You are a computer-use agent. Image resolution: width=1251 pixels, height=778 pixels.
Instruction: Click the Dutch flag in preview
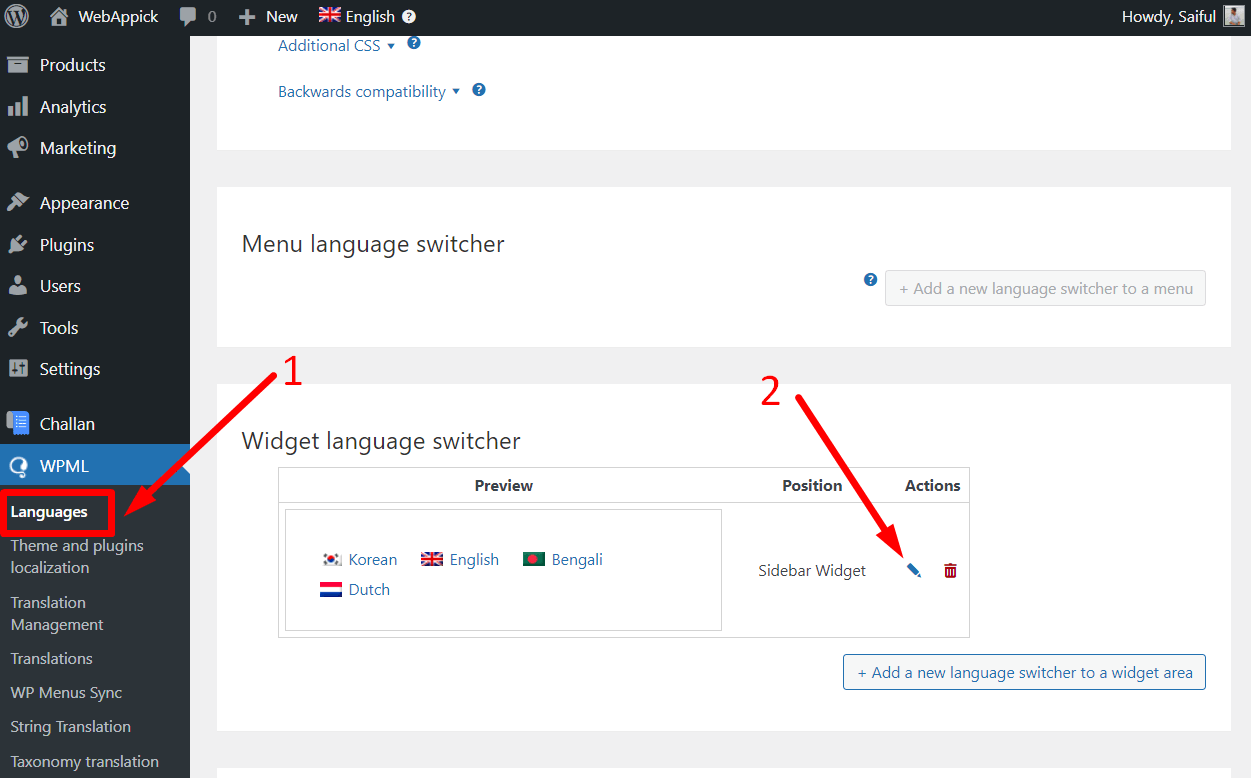(x=331, y=589)
